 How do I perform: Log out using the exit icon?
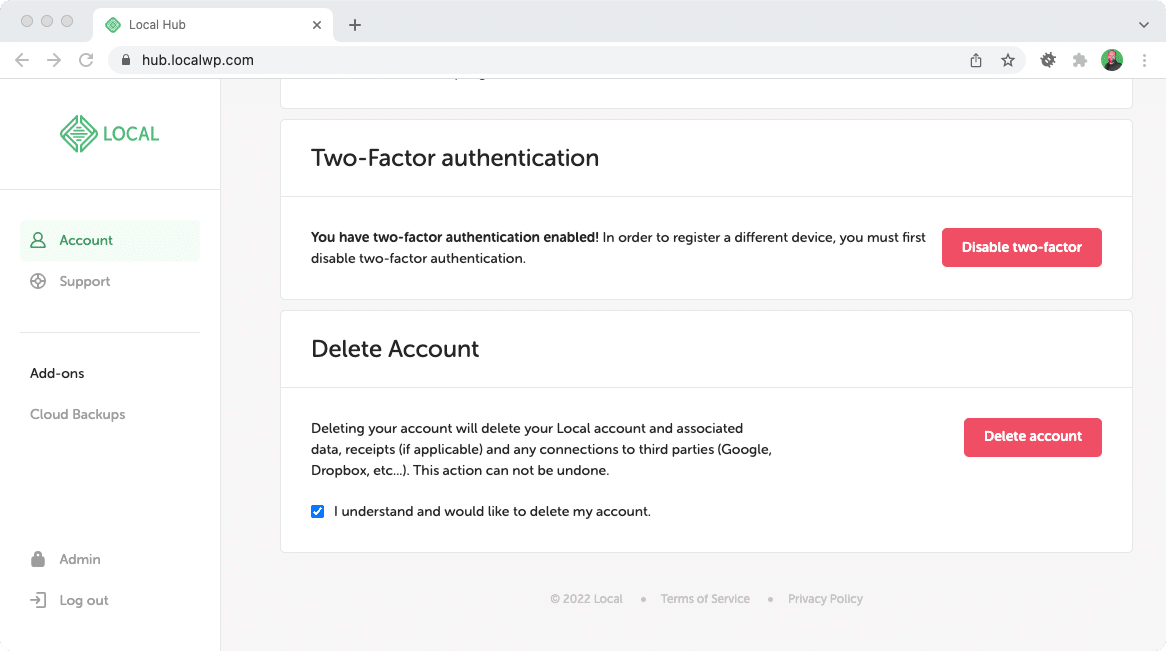[x=38, y=600]
